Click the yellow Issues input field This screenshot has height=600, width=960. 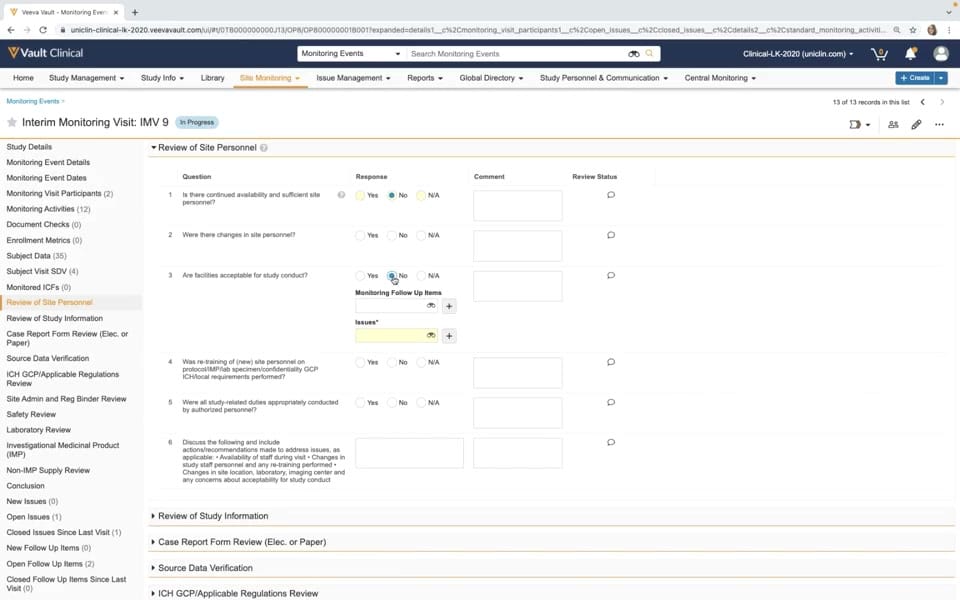point(391,336)
